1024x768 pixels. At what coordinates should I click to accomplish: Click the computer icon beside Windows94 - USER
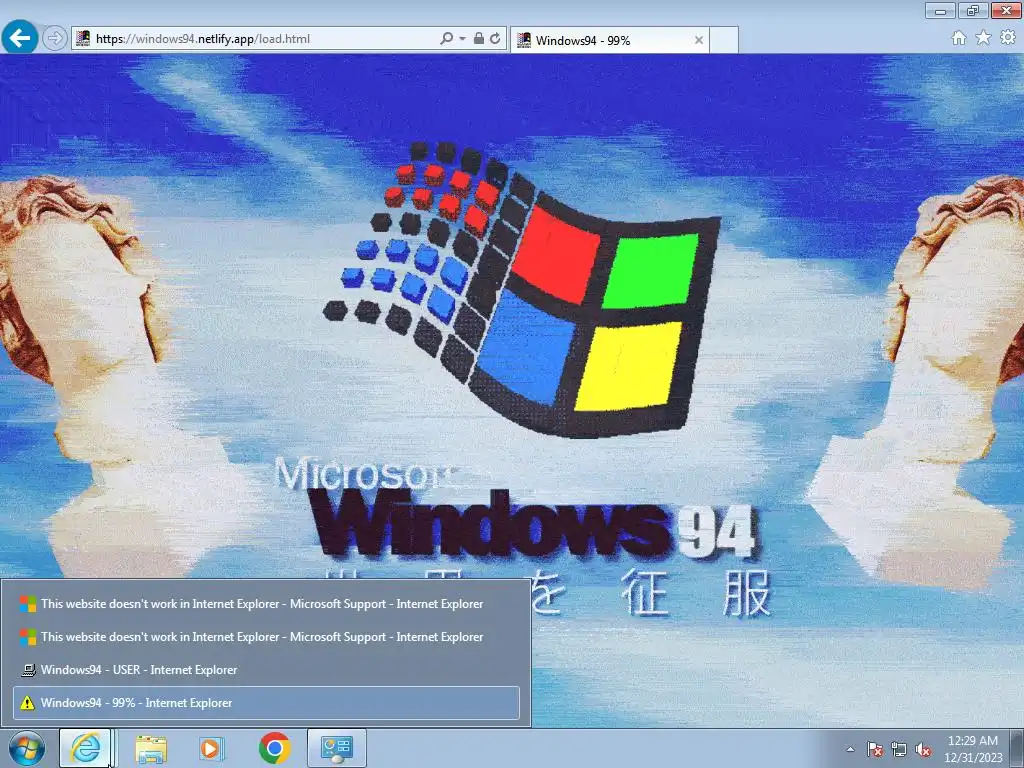click(x=27, y=669)
